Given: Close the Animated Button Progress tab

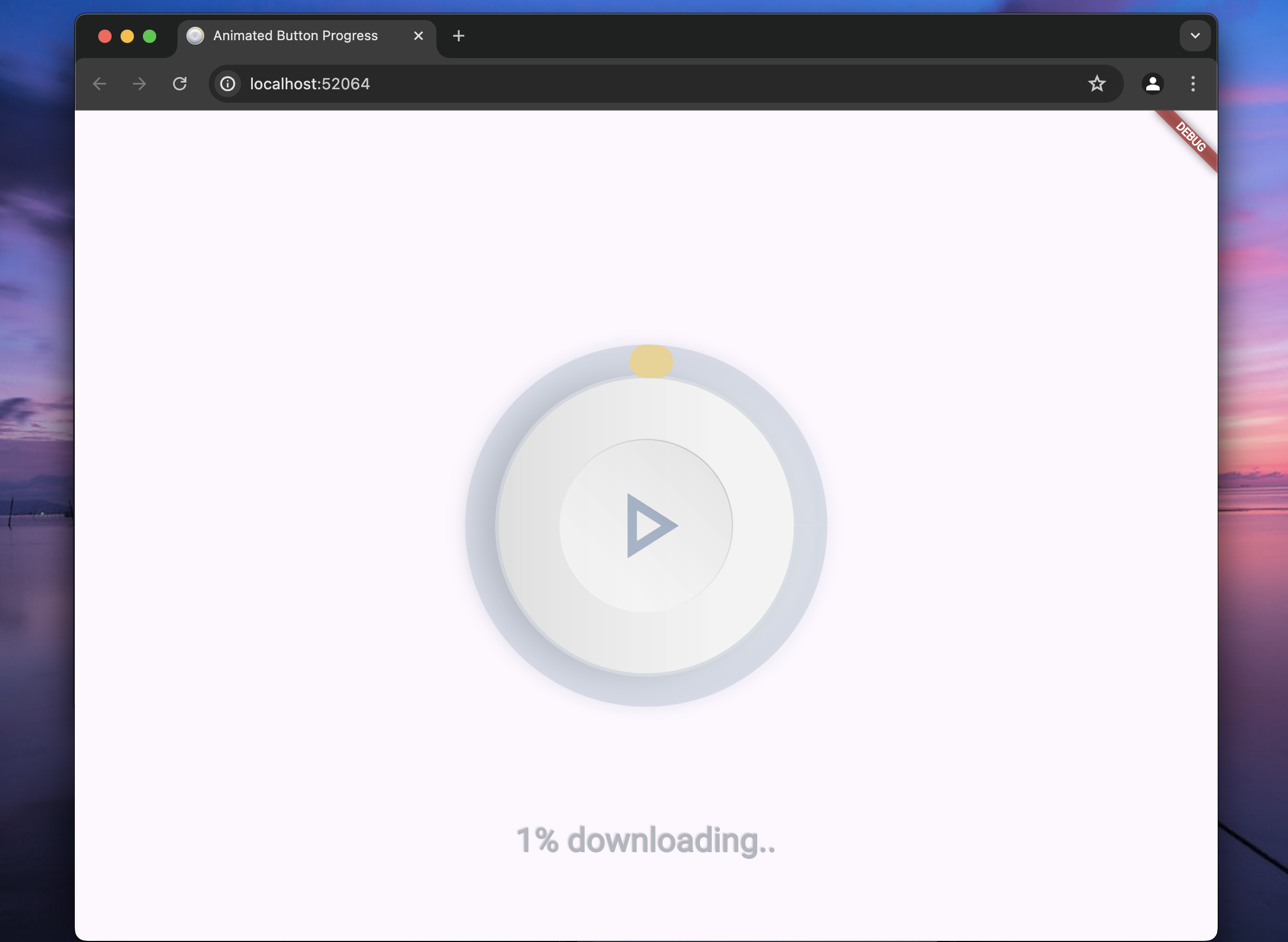Looking at the screenshot, I should pyautogui.click(x=419, y=36).
